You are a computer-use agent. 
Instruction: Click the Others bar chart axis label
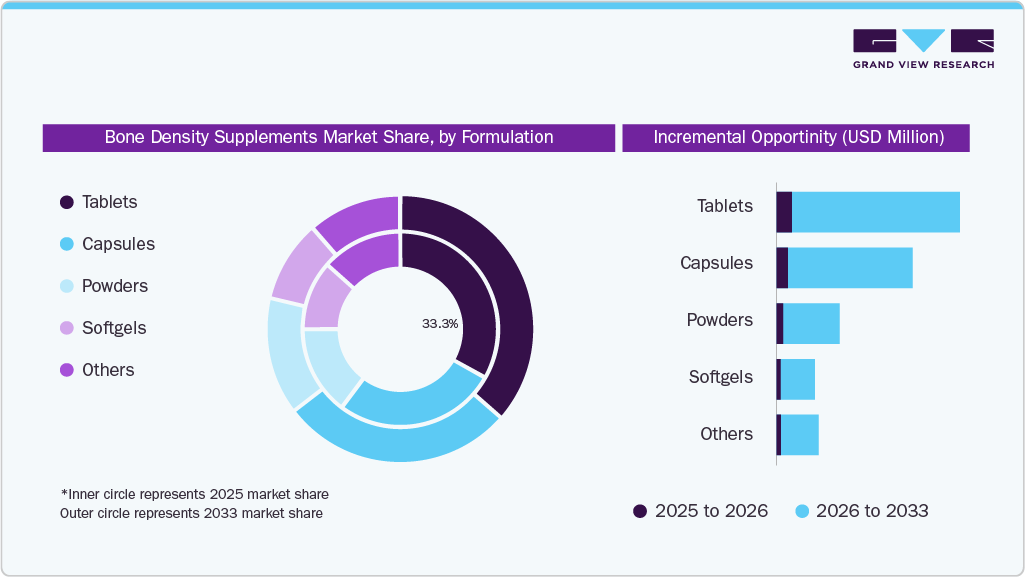(726, 434)
